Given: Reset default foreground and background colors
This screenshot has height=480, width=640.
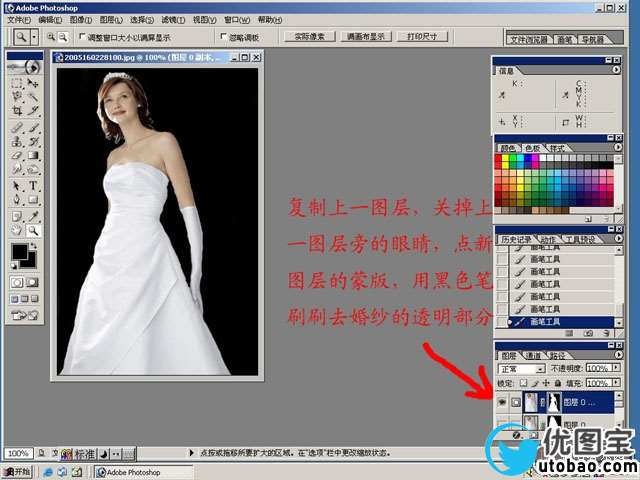Looking at the screenshot, I should pyautogui.click(x=14, y=266).
